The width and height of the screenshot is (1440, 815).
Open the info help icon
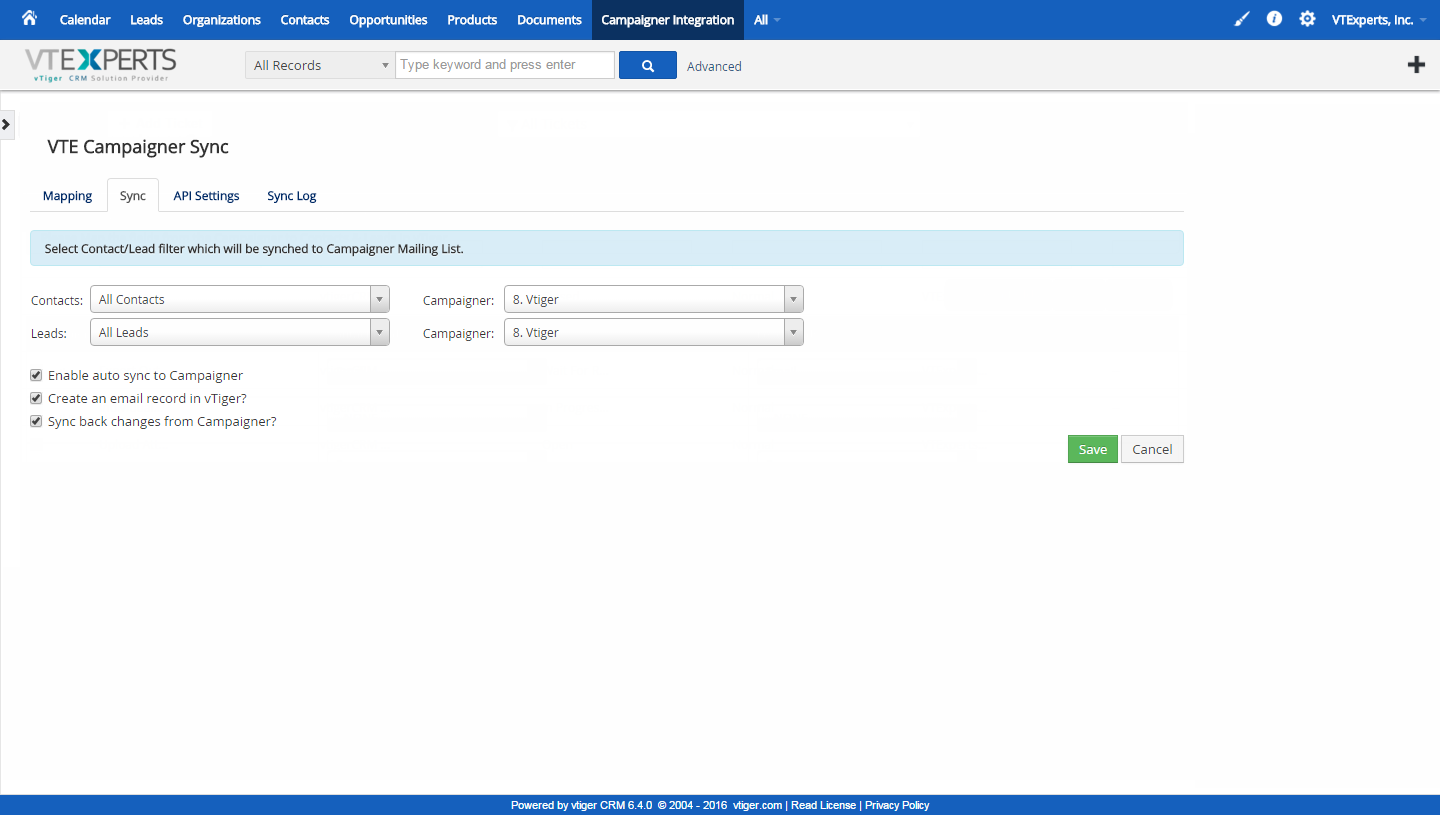click(1274, 19)
